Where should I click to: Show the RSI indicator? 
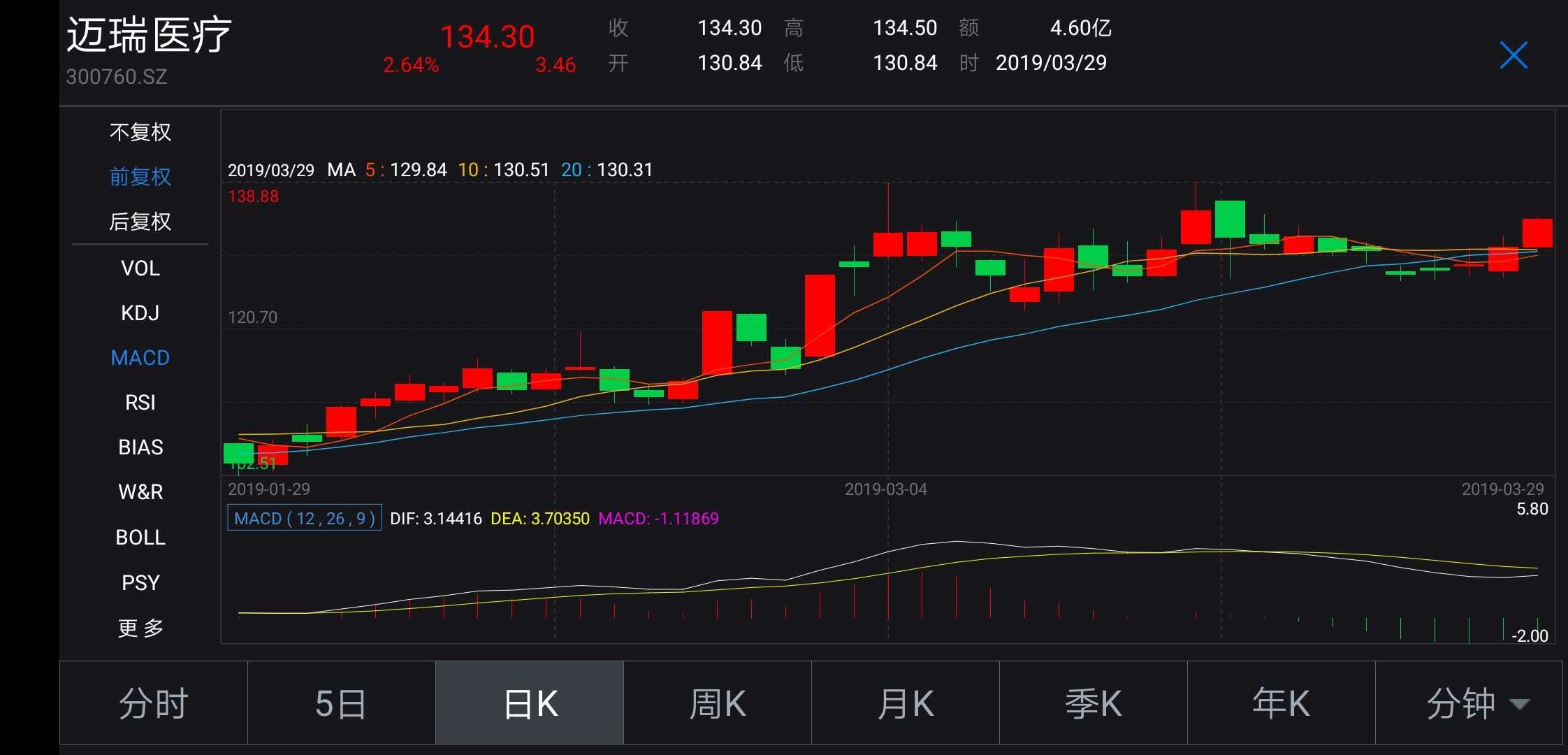coord(140,402)
